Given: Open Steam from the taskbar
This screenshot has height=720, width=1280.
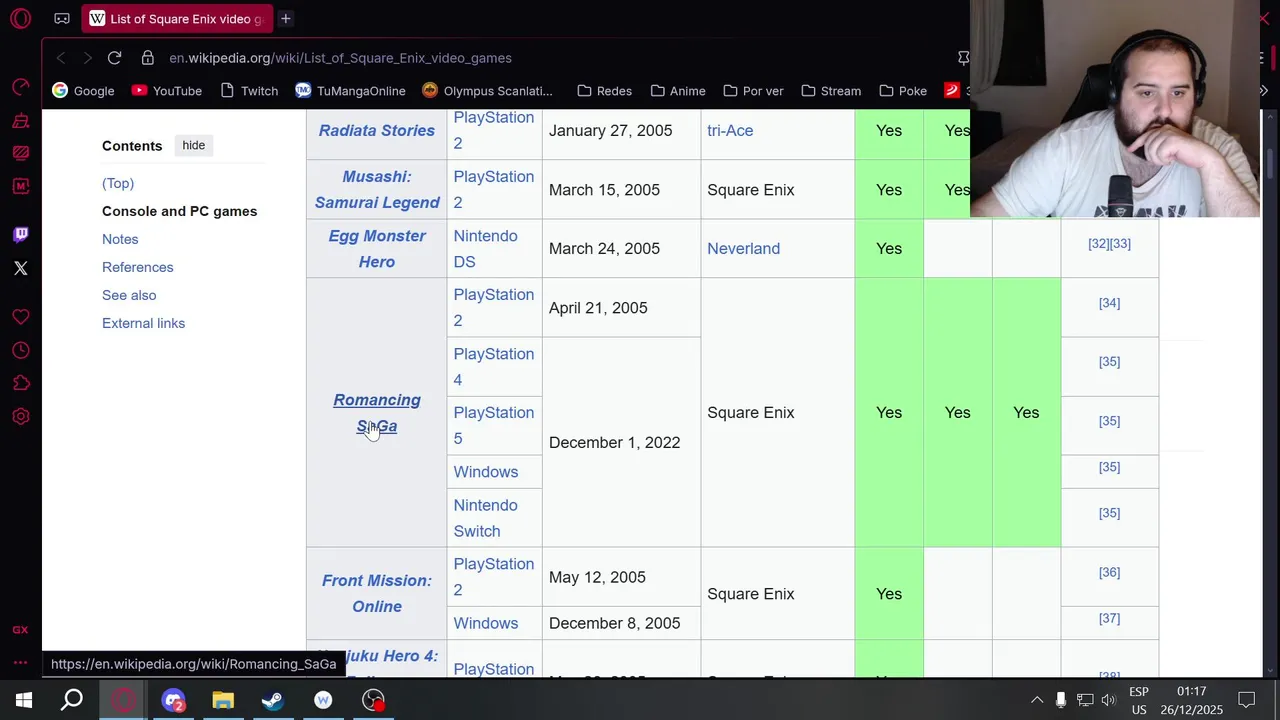Looking at the screenshot, I should (x=273, y=700).
